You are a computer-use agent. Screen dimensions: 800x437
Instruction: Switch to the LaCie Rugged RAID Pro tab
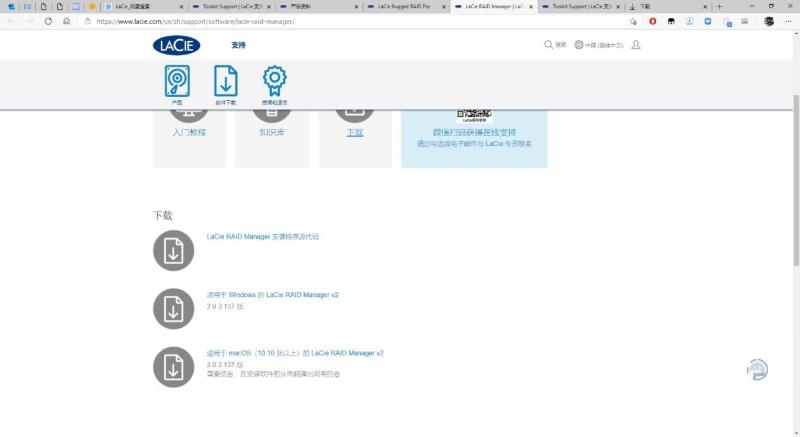406,7
